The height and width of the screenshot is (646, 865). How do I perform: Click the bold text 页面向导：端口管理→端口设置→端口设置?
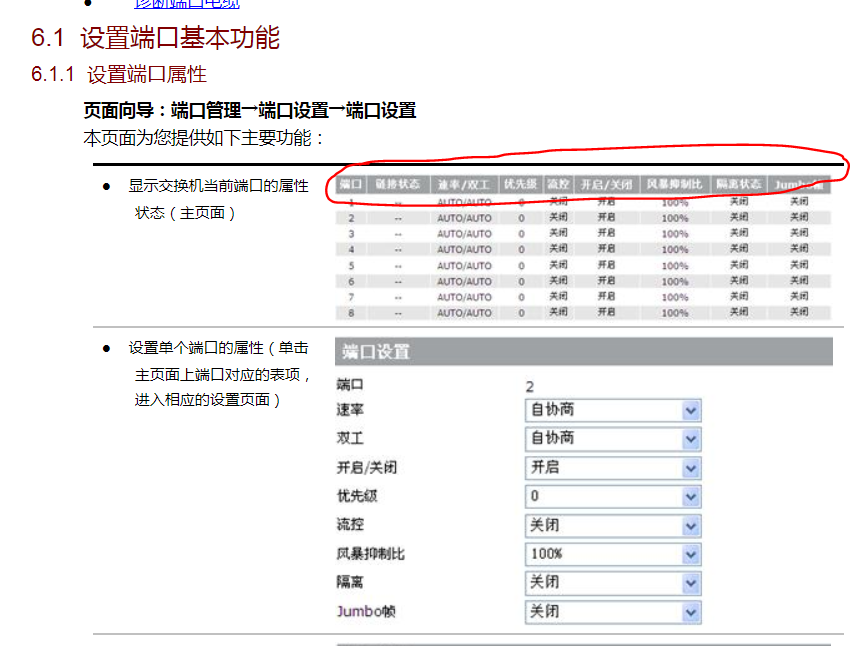click(250, 111)
